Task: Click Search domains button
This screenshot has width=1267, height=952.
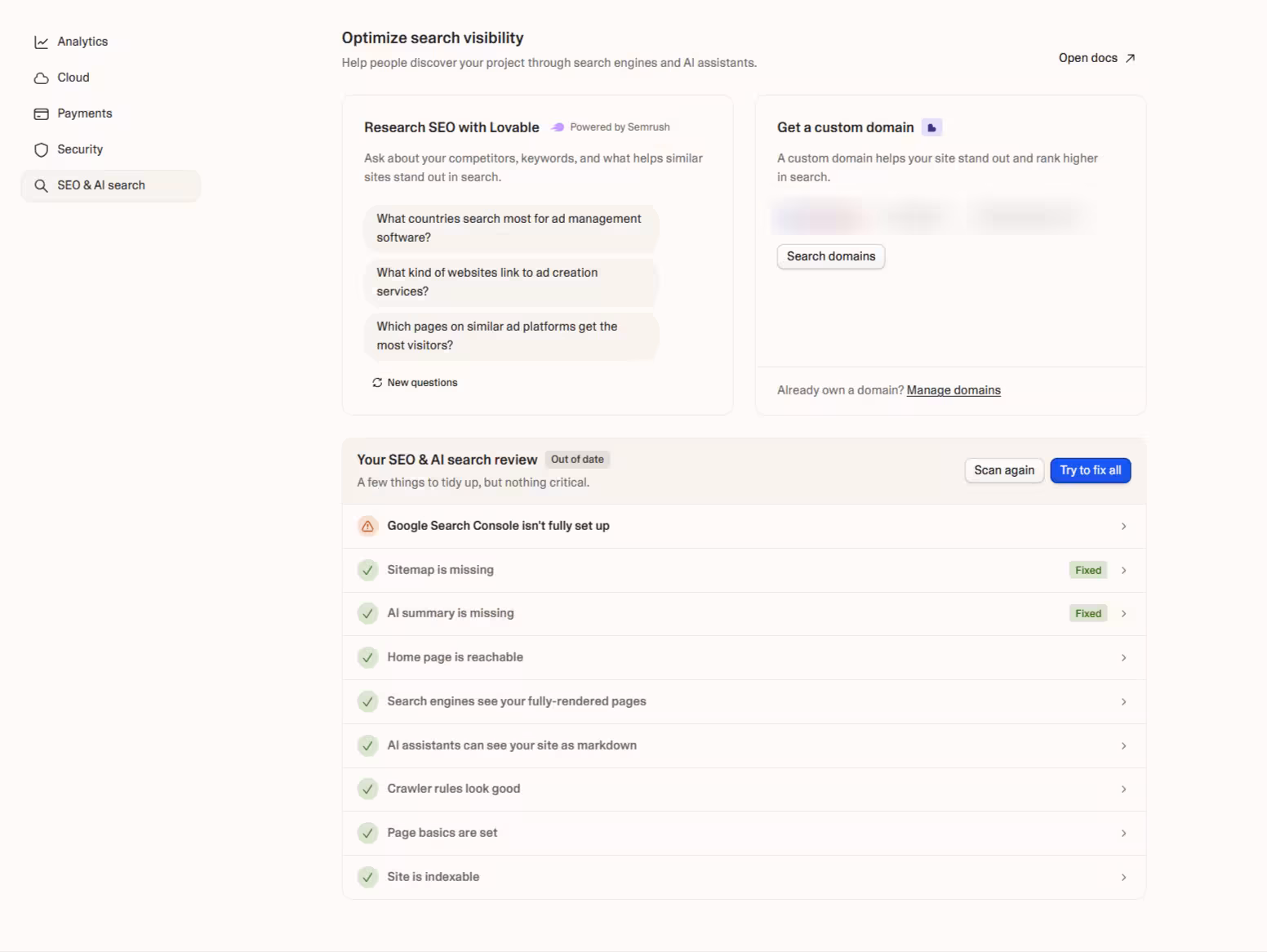Action: (830, 256)
